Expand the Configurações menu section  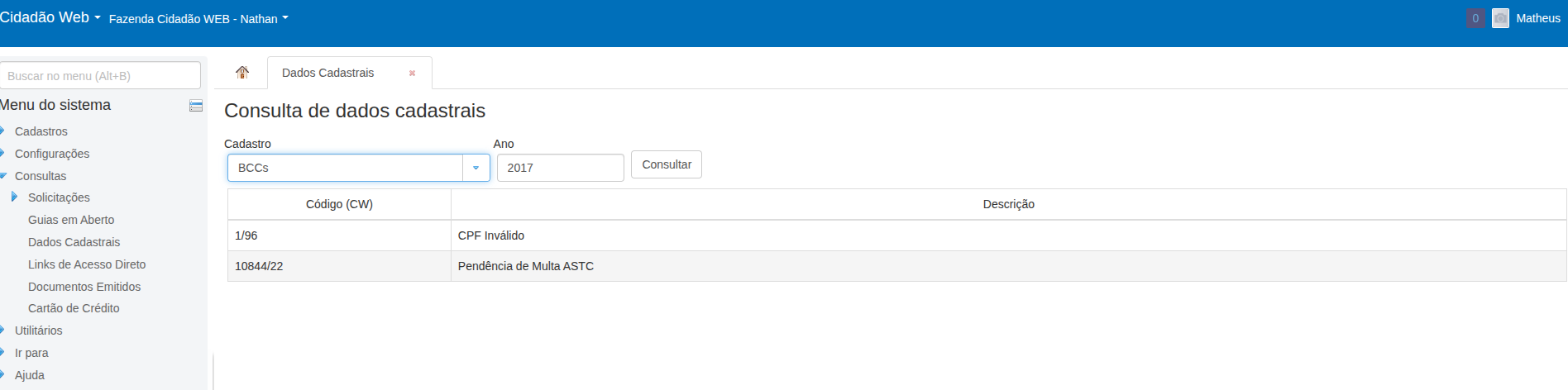[51, 154]
